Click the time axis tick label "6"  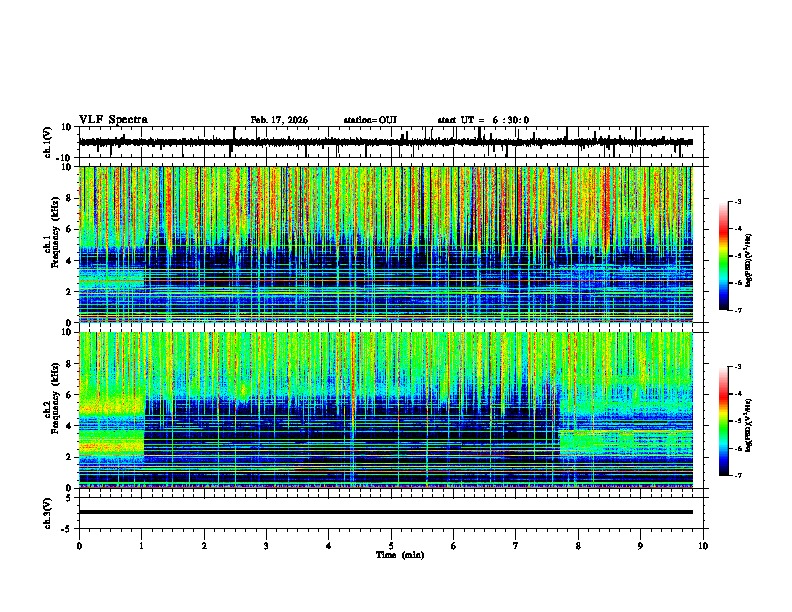point(454,546)
